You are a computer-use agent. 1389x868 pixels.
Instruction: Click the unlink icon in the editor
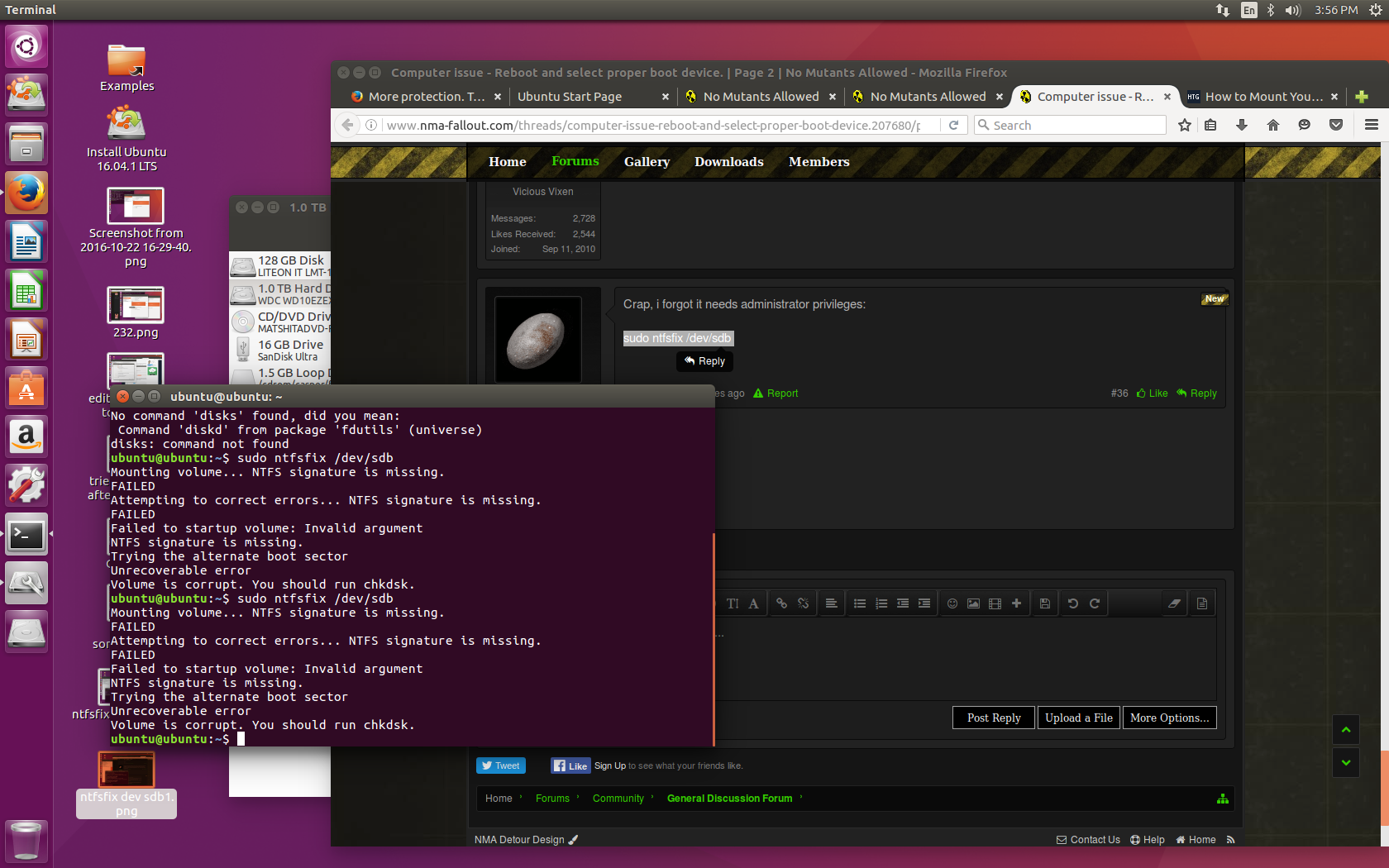803,603
